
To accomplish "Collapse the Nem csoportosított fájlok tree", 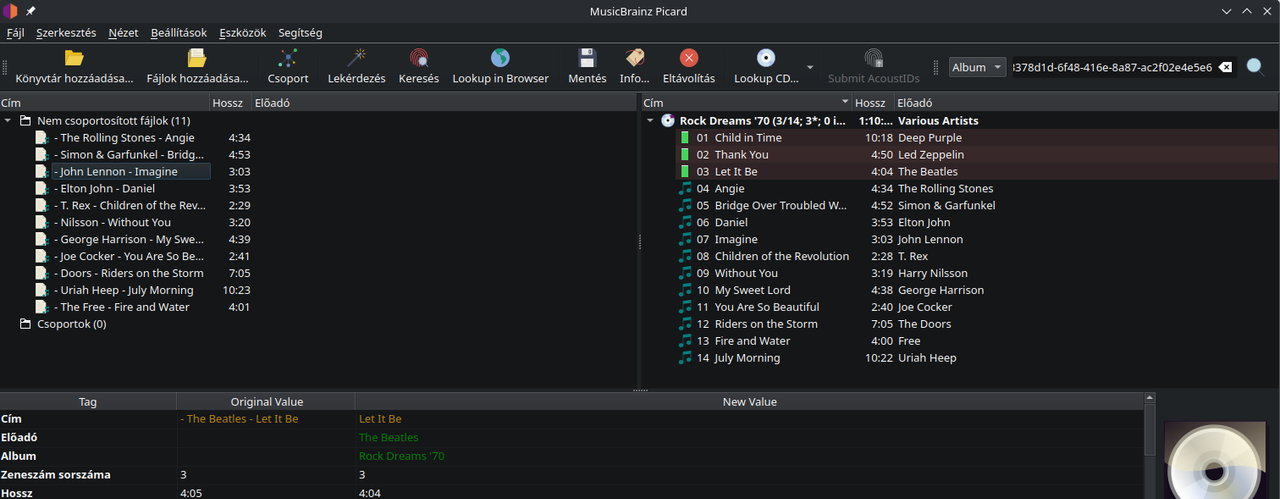I will (8, 120).
